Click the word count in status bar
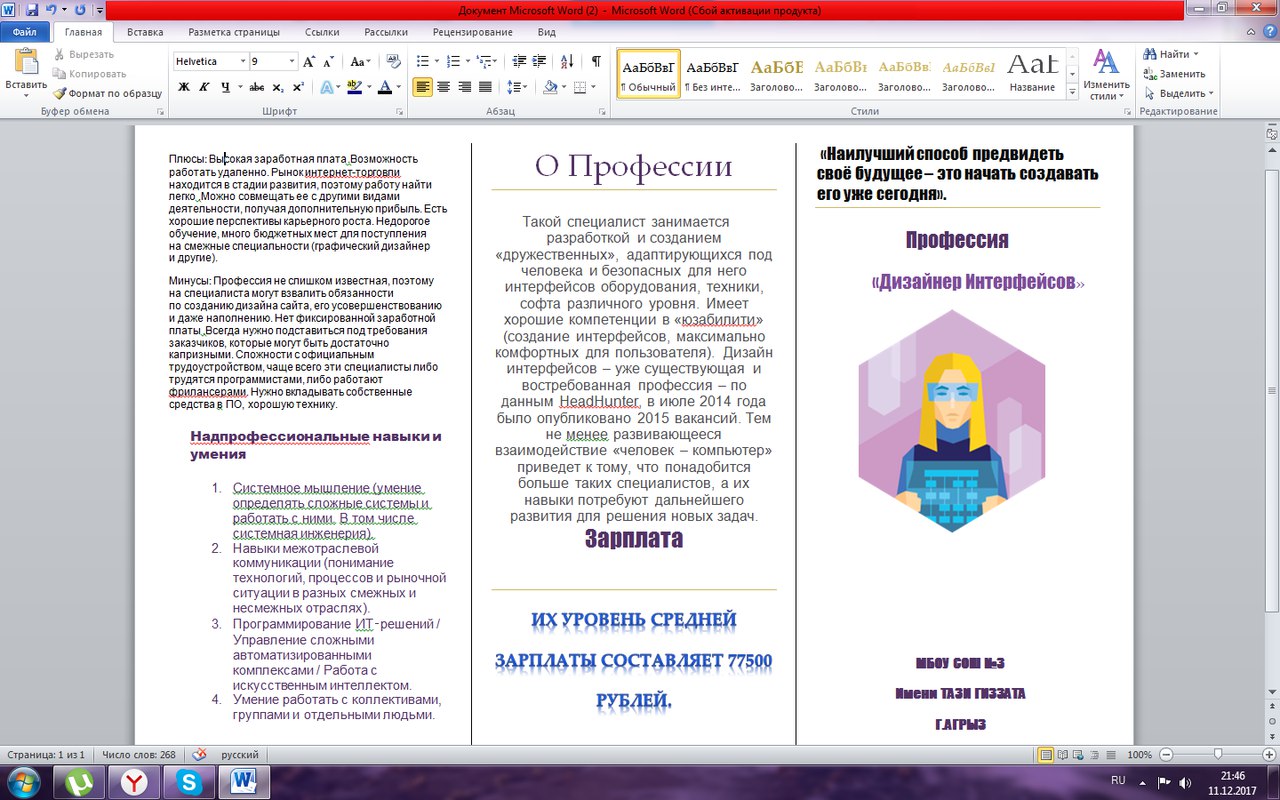 (138, 754)
